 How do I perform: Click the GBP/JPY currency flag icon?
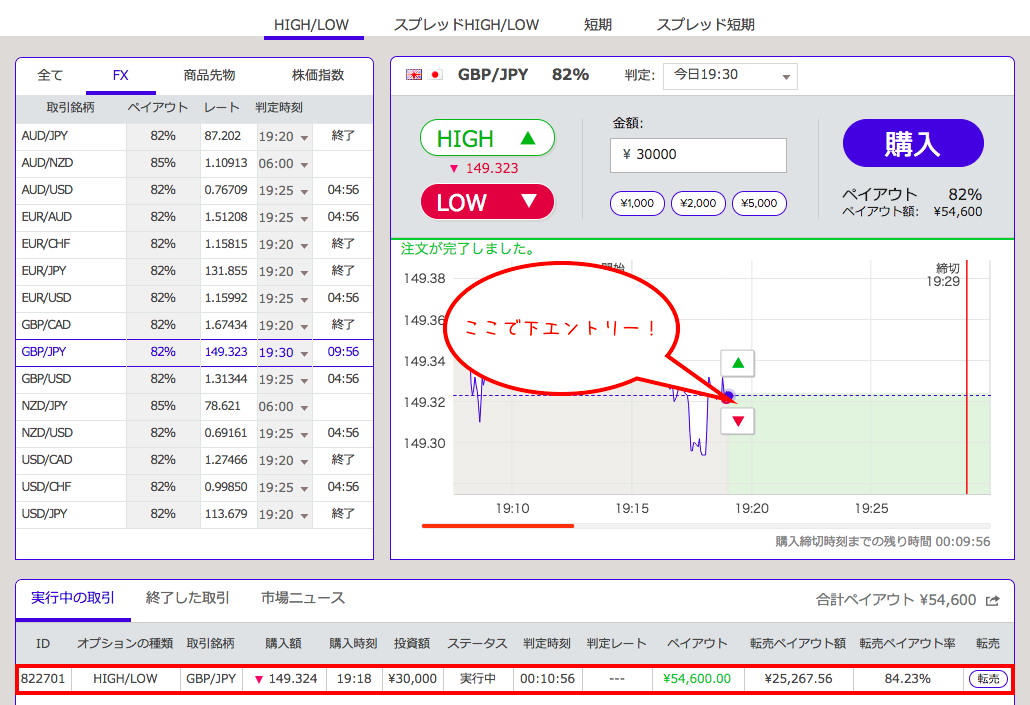(424, 75)
